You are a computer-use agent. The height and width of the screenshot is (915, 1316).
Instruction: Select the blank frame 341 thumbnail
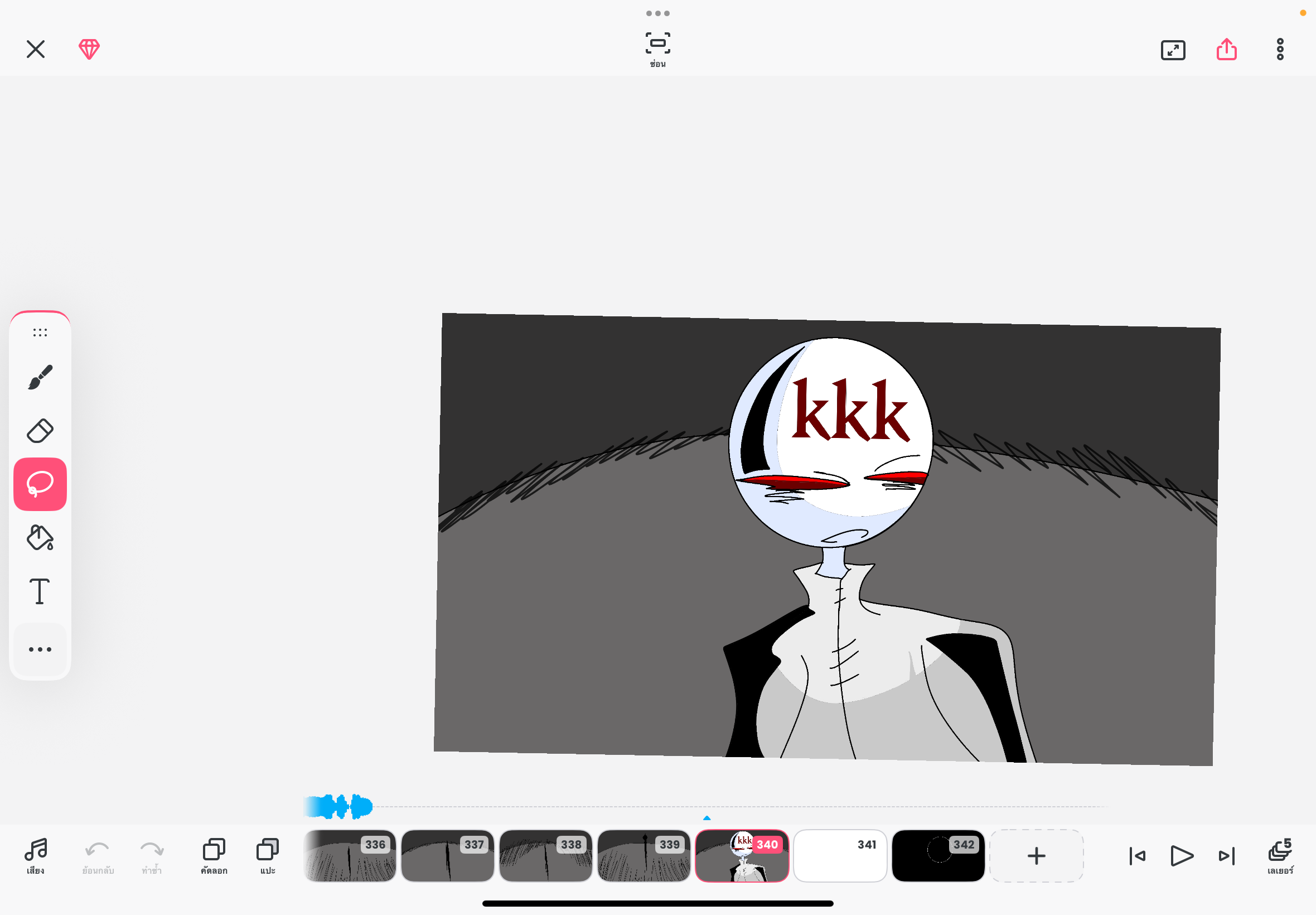[840, 856]
